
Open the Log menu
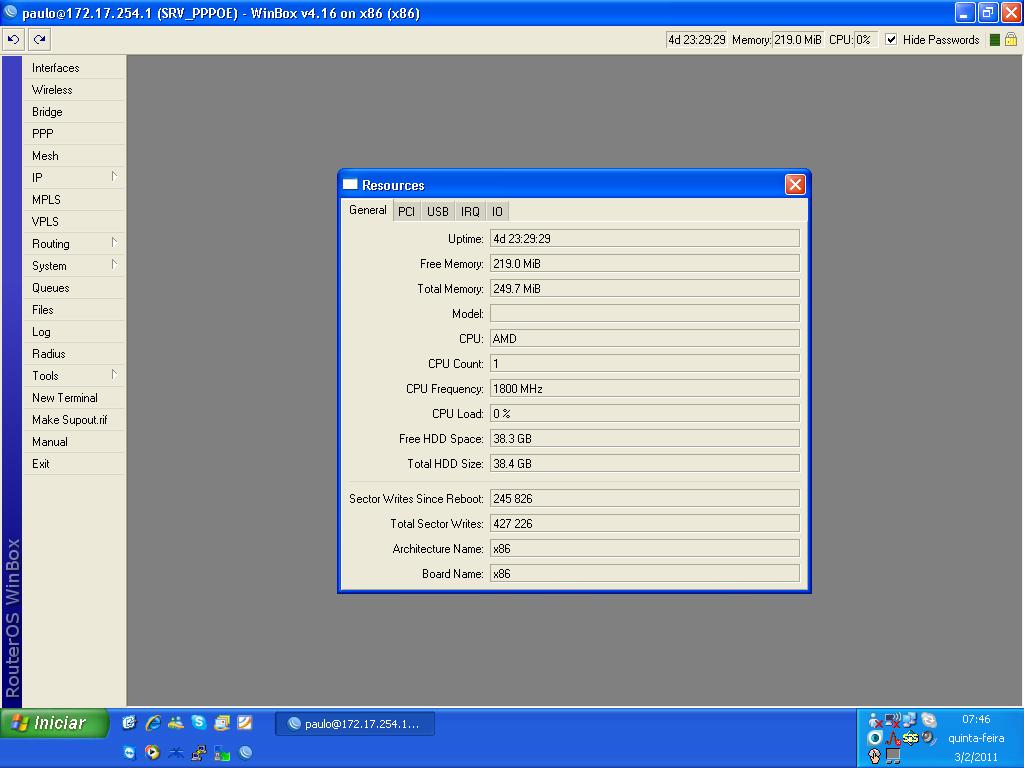click(74, 332)
